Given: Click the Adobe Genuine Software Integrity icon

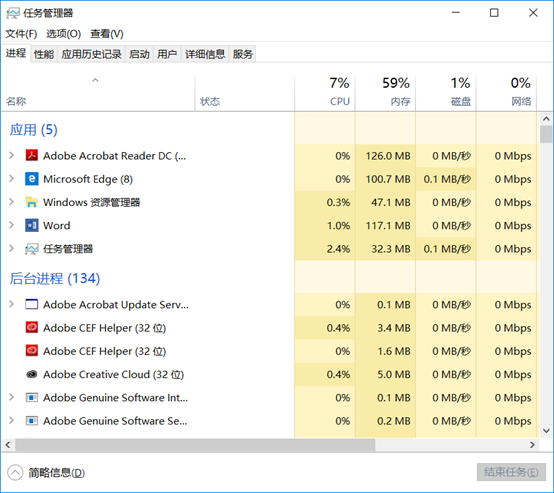Looking at the screenshot, I should click(x=32, y=398).
